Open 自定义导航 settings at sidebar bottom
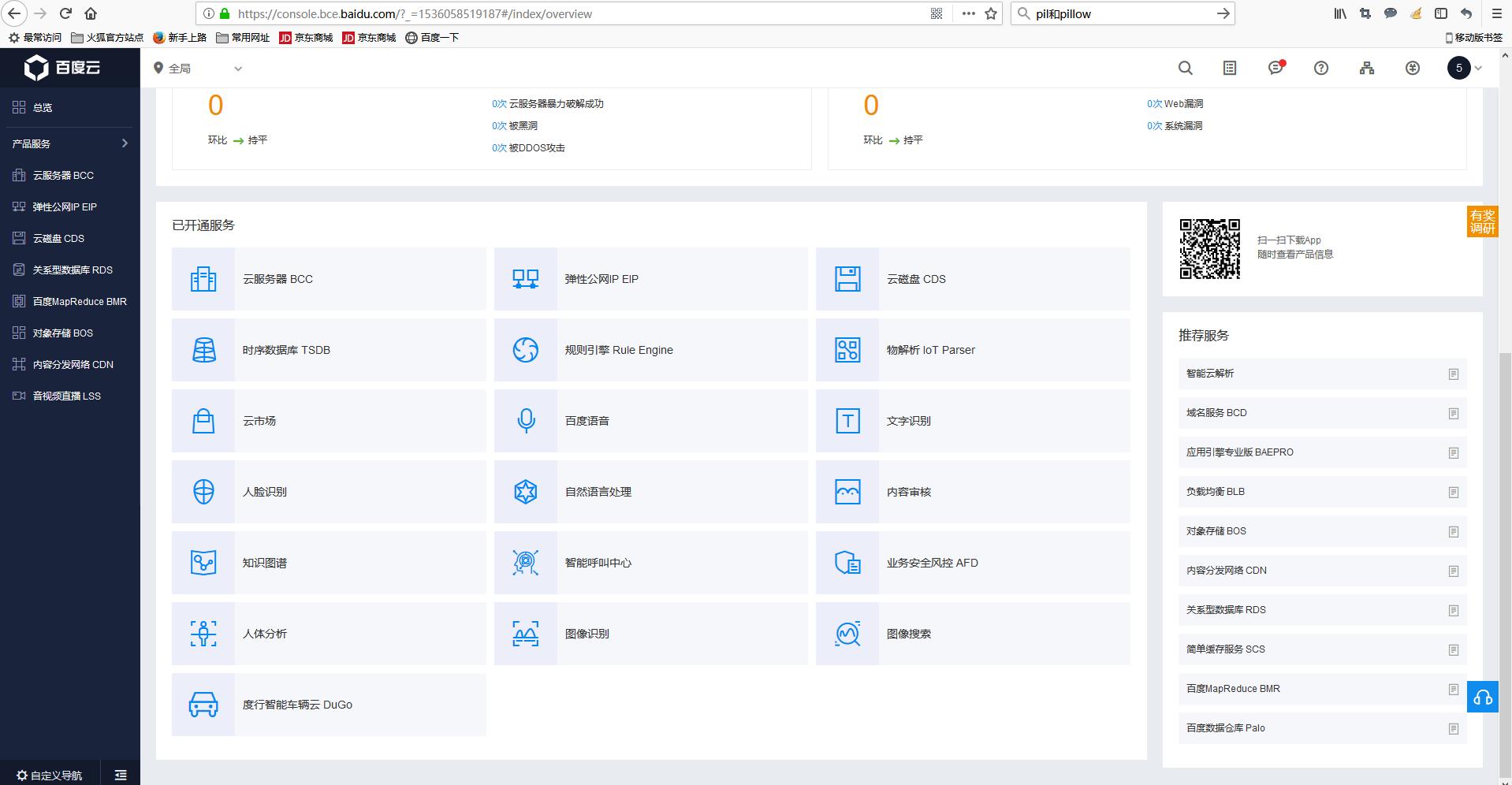 coord(50,775)
